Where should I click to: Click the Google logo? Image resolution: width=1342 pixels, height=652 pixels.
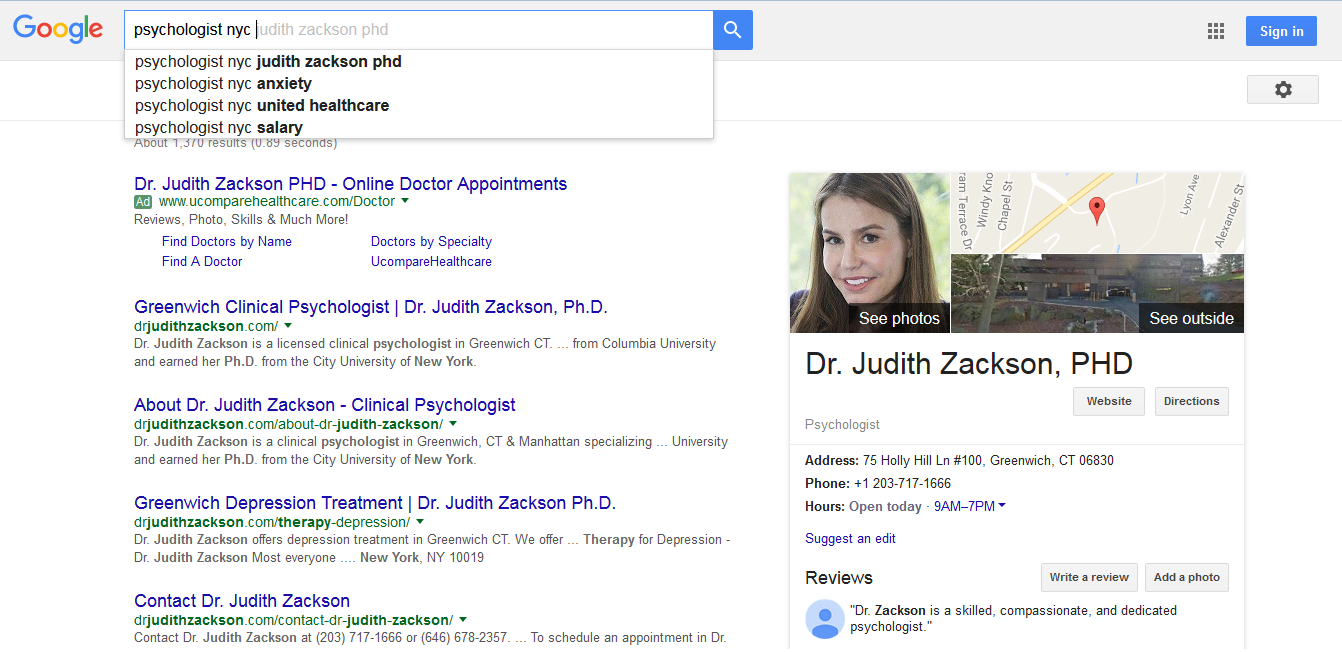tap(58, 29)
